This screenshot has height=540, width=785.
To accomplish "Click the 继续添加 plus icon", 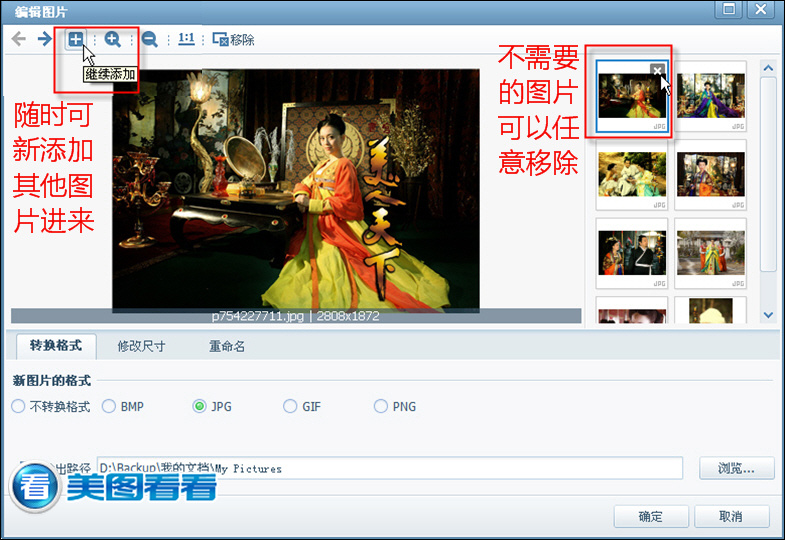I will 76,39.
